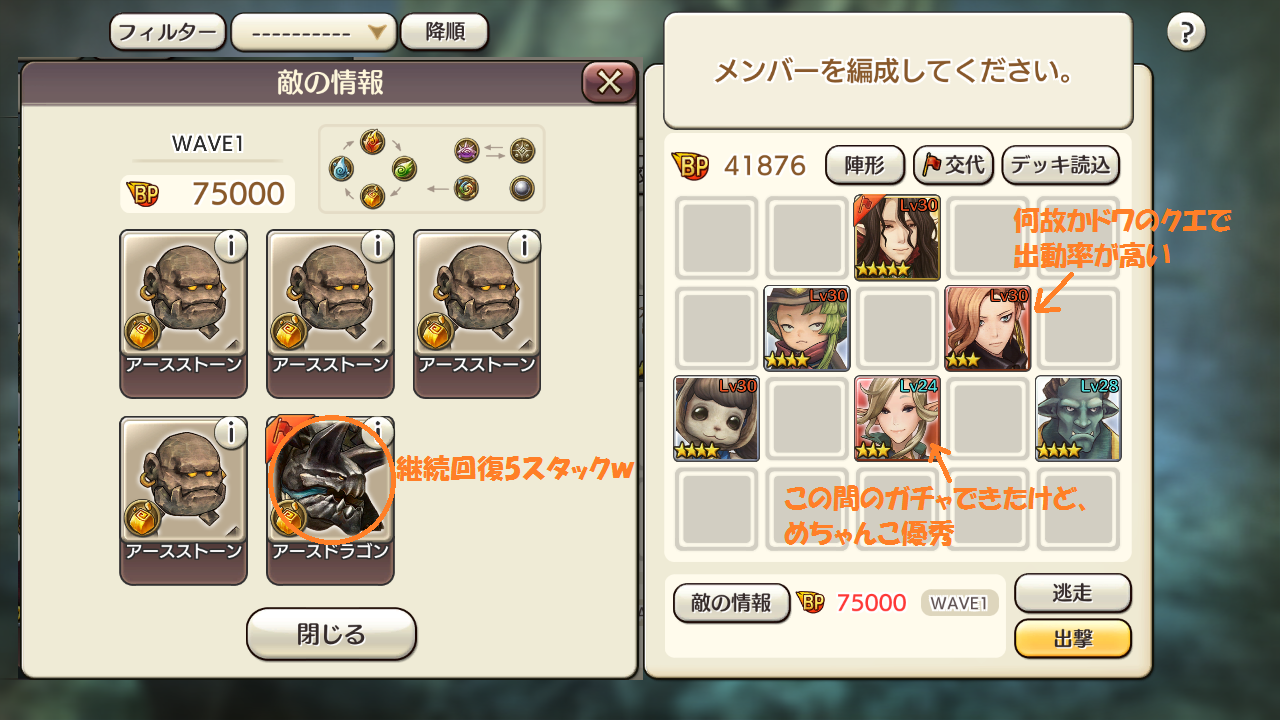The image size is (1280, 720).
Task: Click the wind element icon in affinity chart
Action: 404,168
